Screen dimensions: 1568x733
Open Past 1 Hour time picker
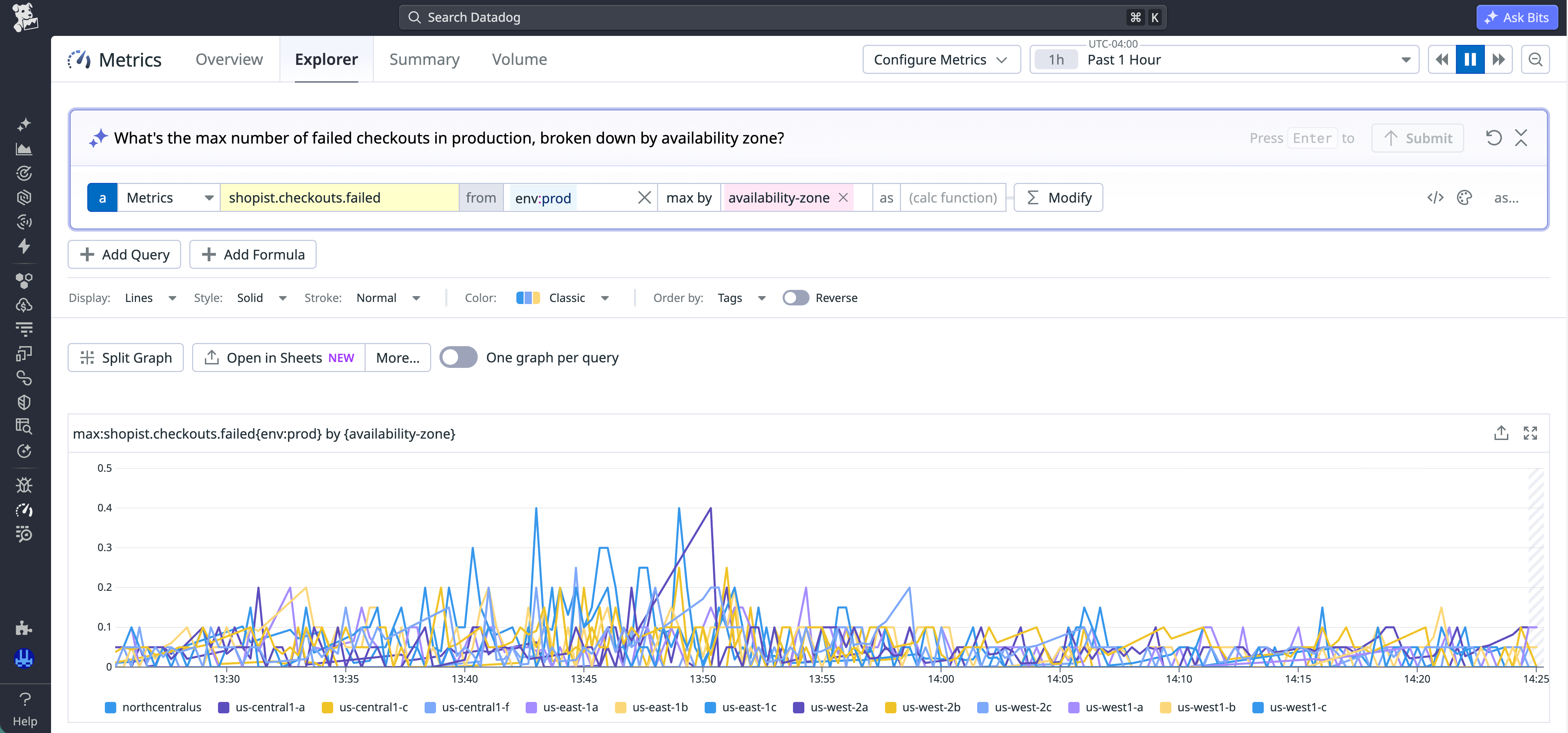[1224, 59]
